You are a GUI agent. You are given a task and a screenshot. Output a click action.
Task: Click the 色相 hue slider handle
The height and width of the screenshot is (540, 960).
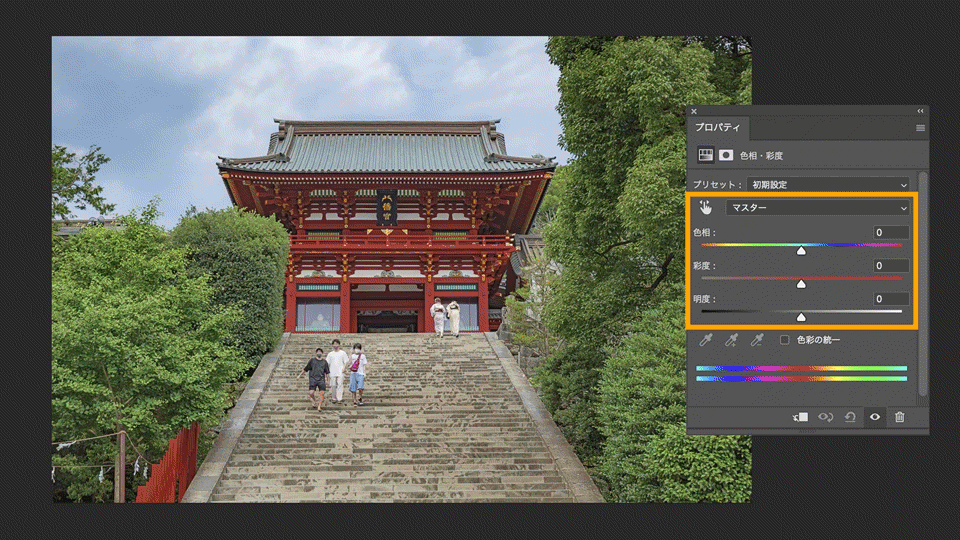[801, 251]
